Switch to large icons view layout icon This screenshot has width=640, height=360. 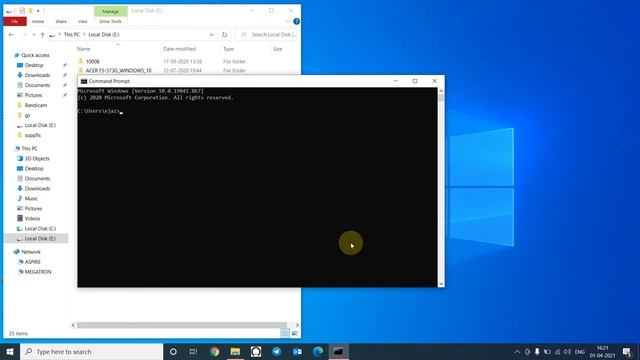(295, 333)
